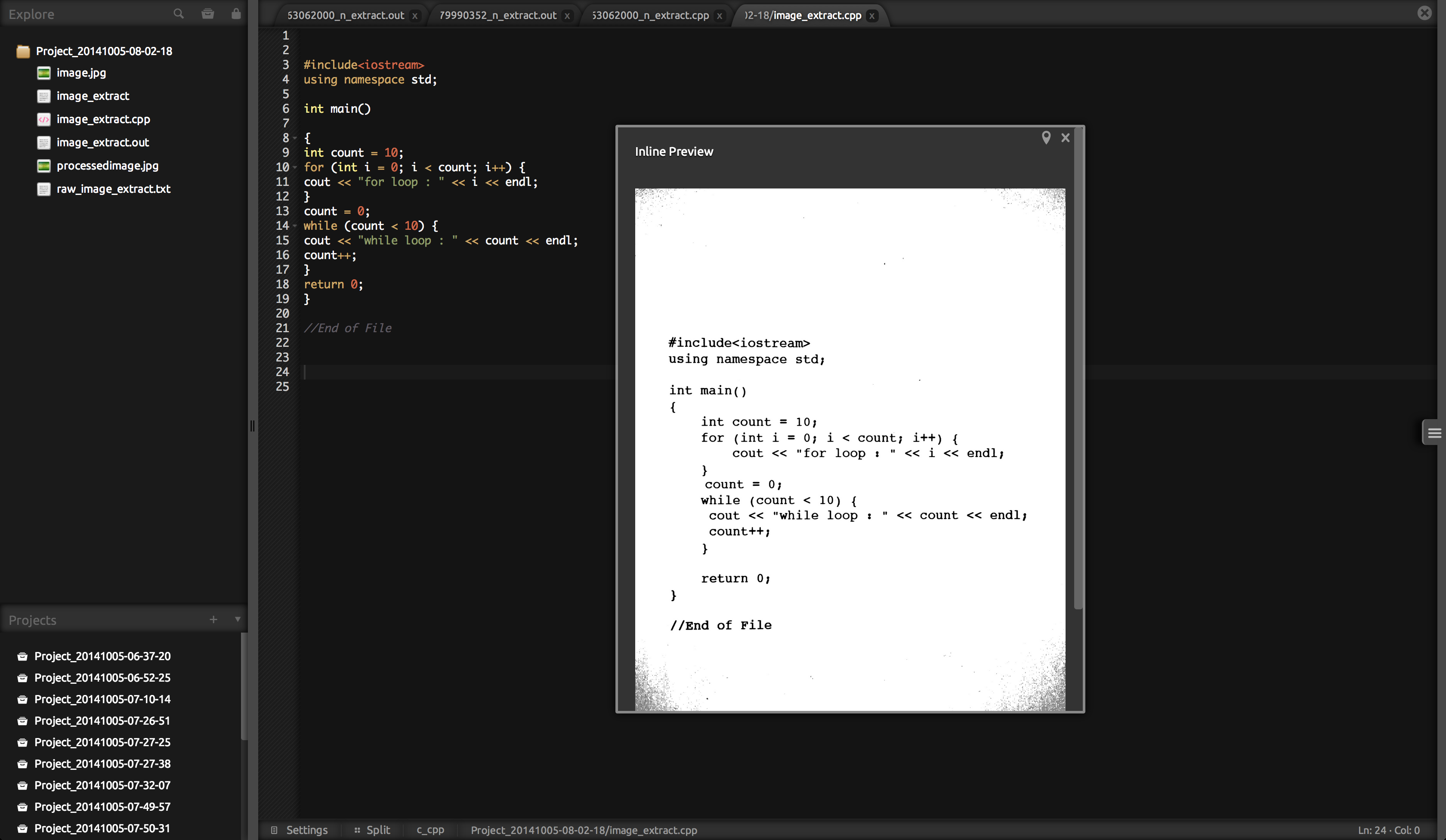
Task: Click Split in the bottom status bar
Action: (377, 830)
